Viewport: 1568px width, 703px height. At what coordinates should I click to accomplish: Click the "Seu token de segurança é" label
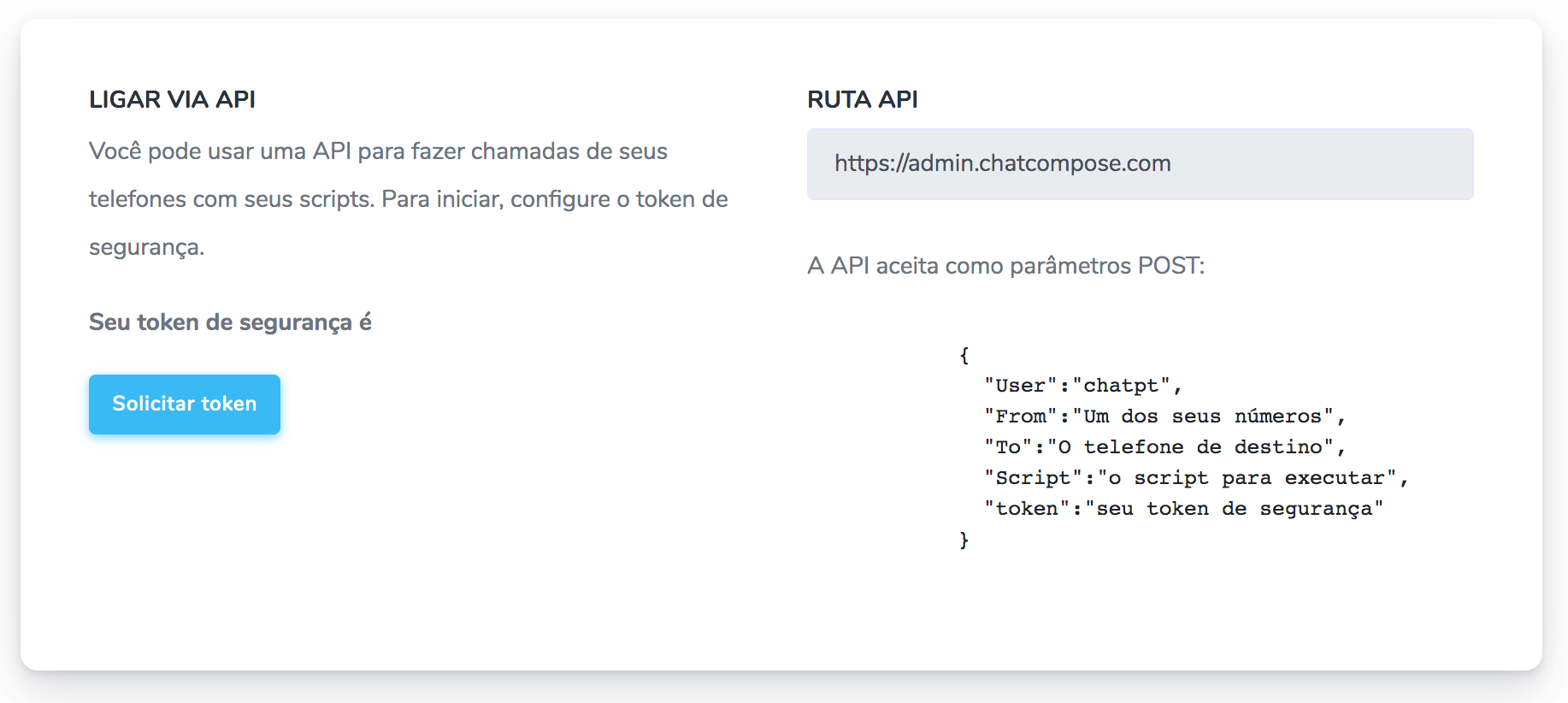coord(230,322)
